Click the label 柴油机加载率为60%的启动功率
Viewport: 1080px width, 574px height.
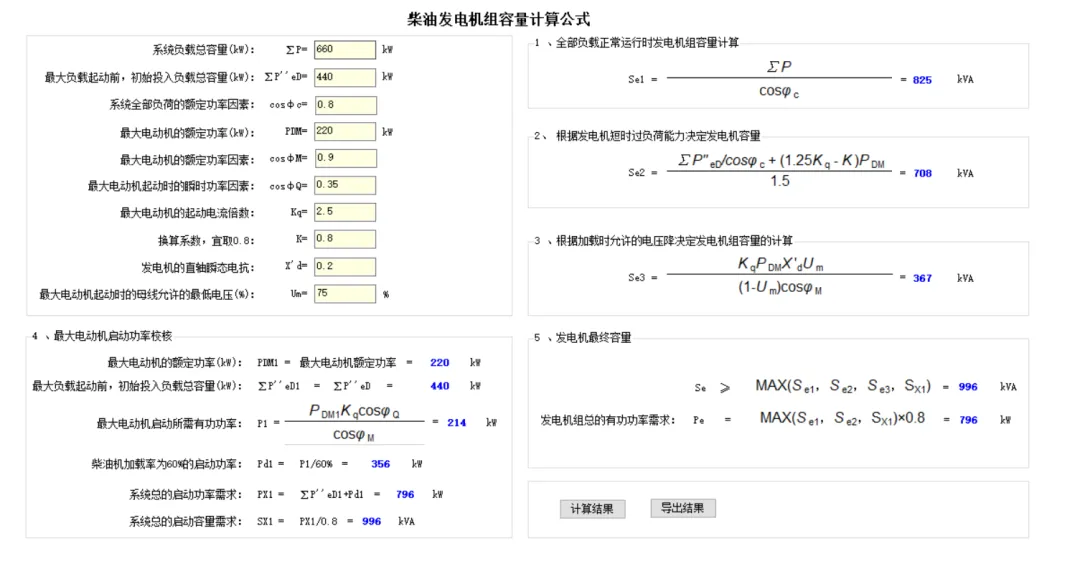[167, 464]
